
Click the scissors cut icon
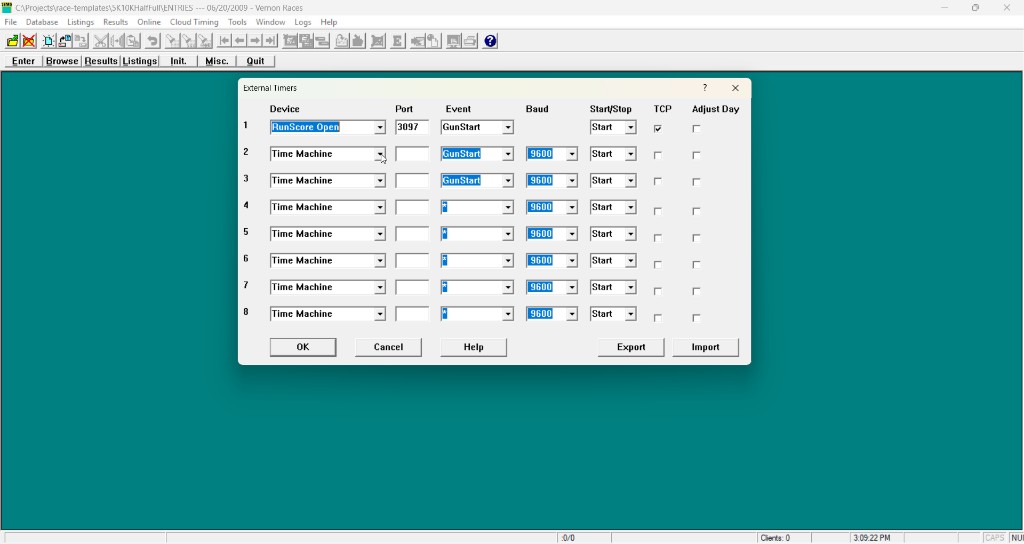(x=101, y=41)
